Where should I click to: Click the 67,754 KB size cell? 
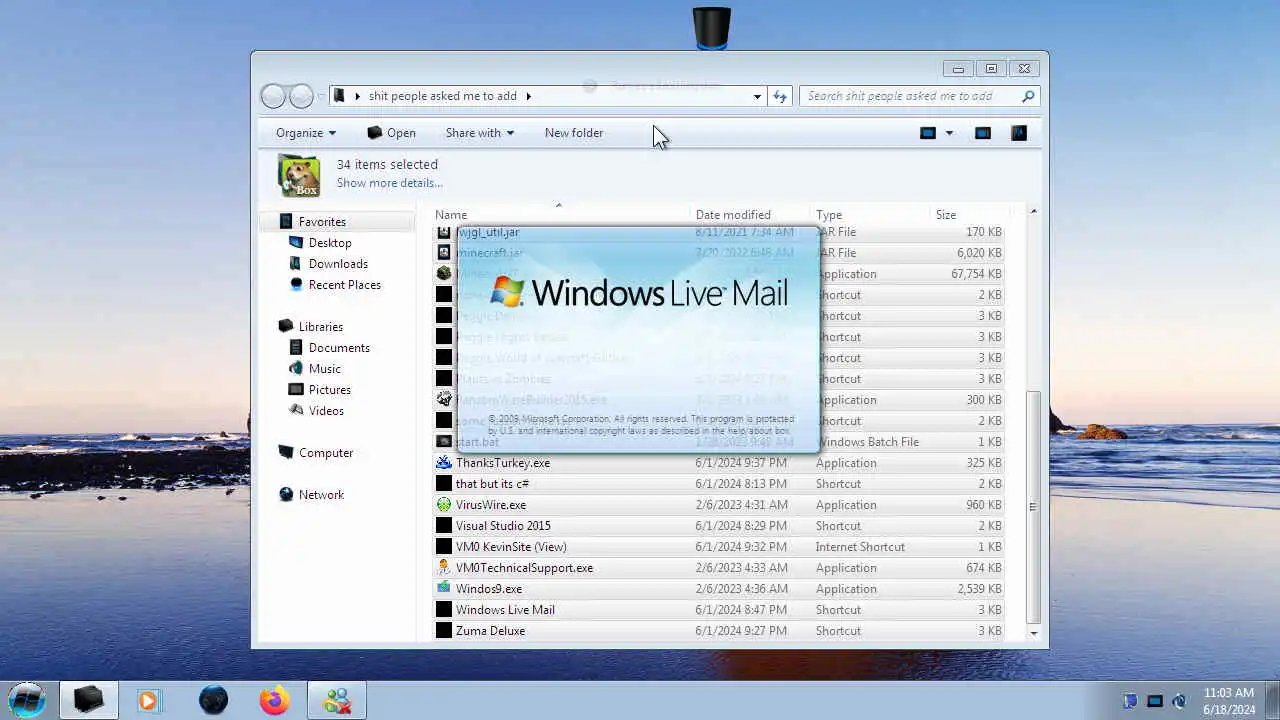(x=976, y=274)
